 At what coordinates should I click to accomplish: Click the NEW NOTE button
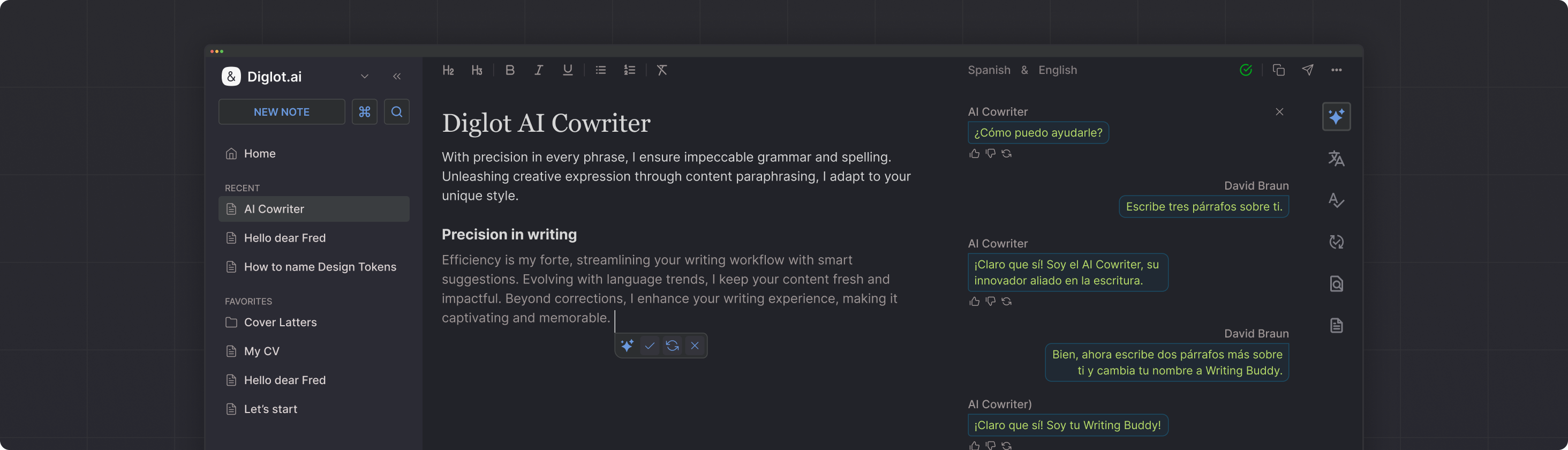[x=281, y=111]
